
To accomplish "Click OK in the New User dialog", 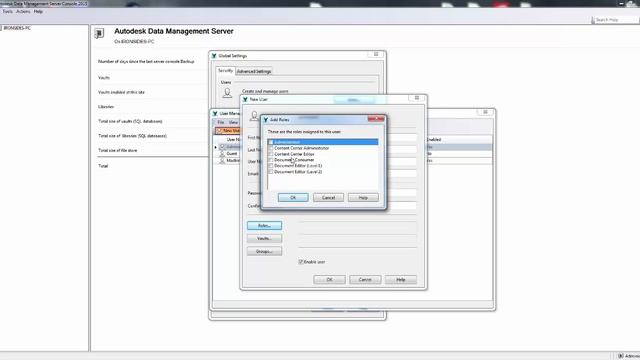I will (329, 280).
